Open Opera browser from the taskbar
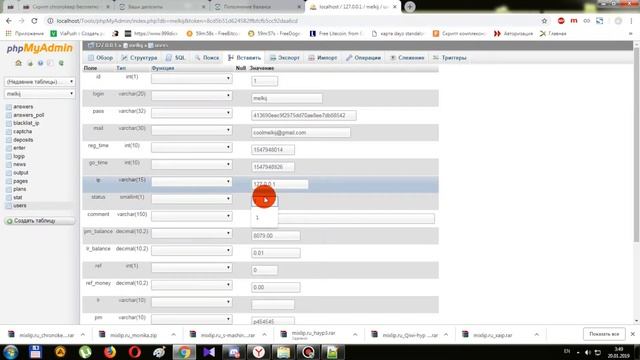This screenshot has width=640, height=360. coord(135,352)
